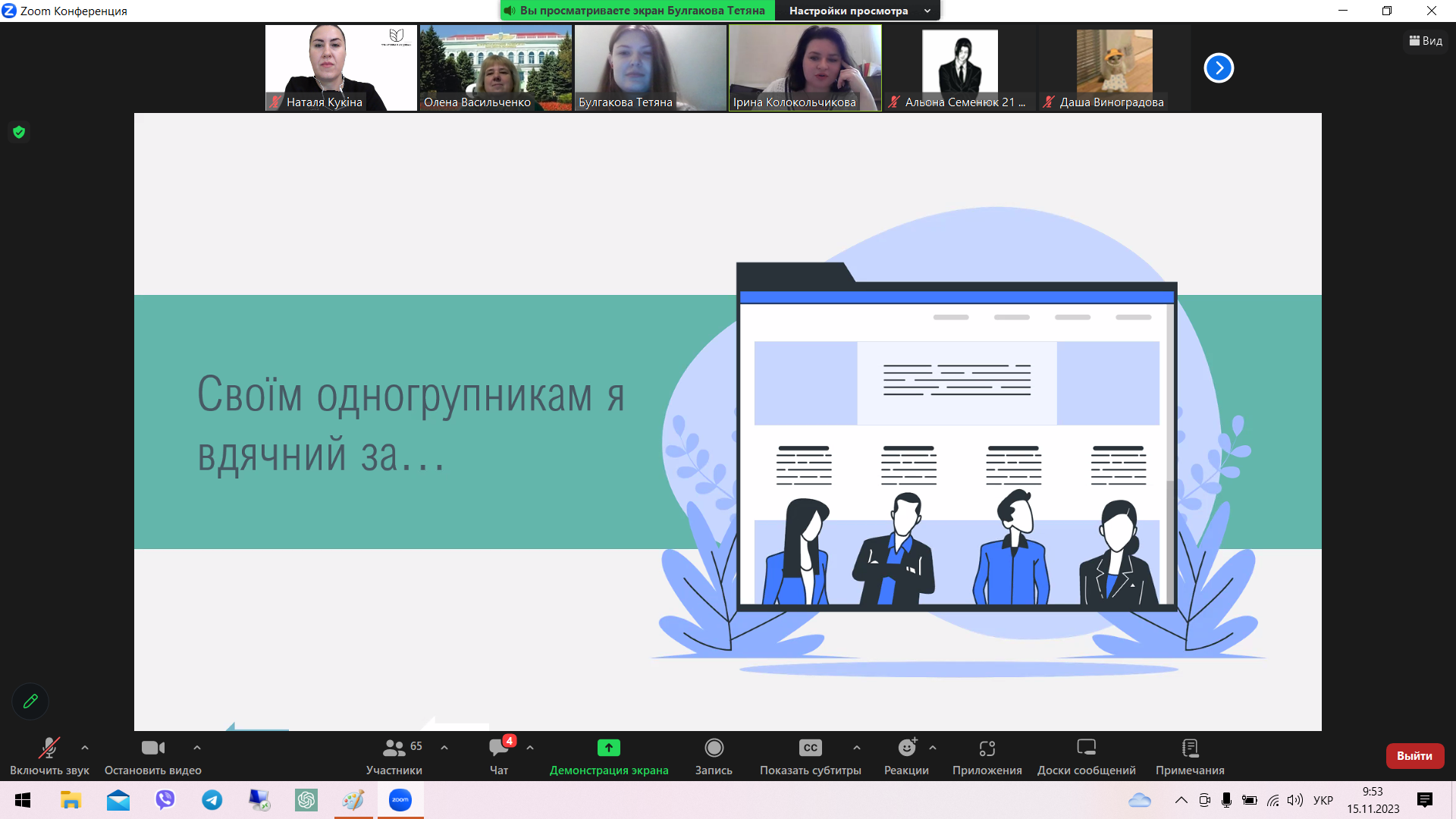Open Whiteboards (Доски сообщений)
This screenshot has height=819, width=1456.
click(1086, 748)
